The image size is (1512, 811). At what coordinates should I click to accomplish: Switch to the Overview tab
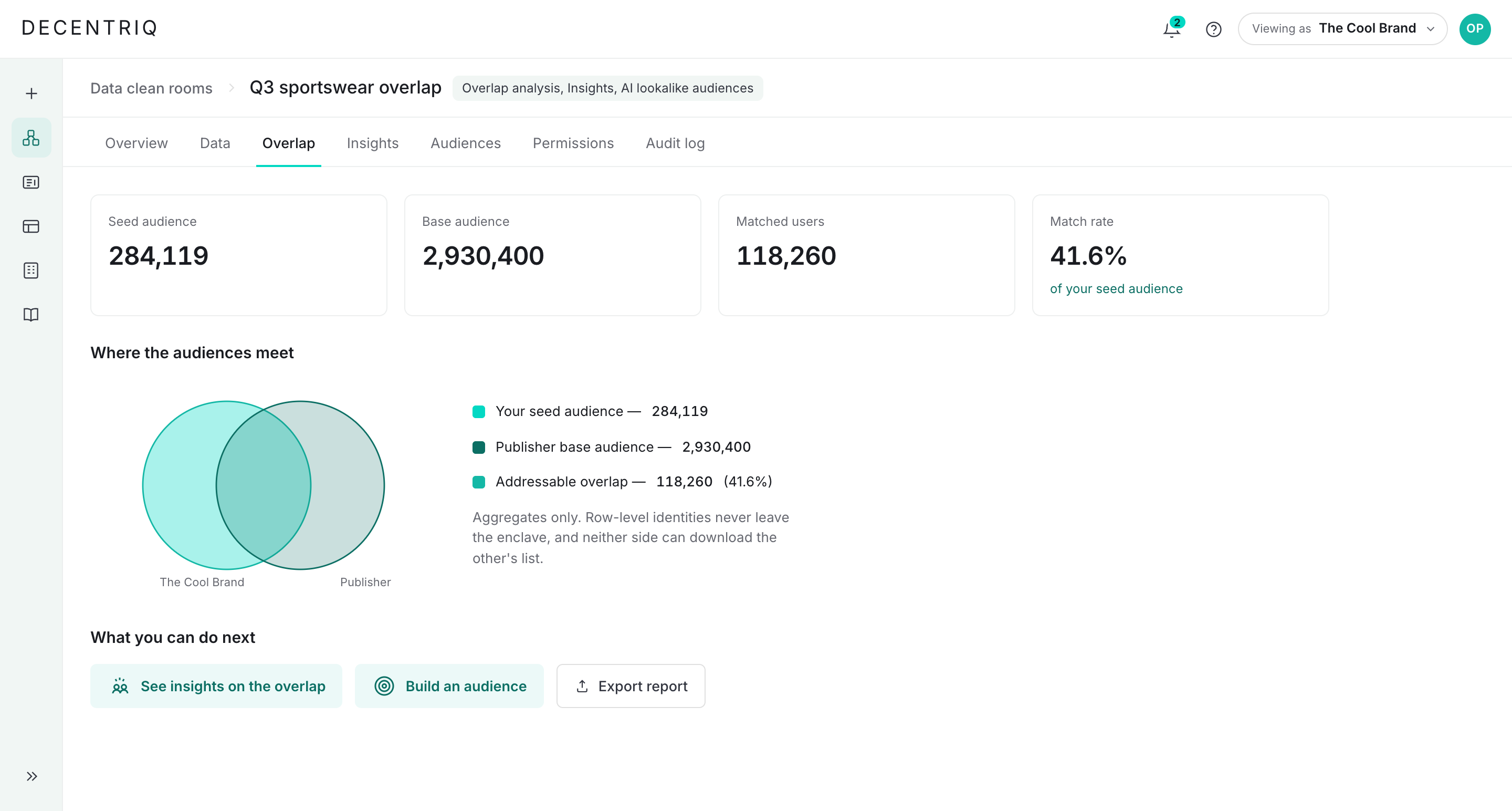coord(136,143)
